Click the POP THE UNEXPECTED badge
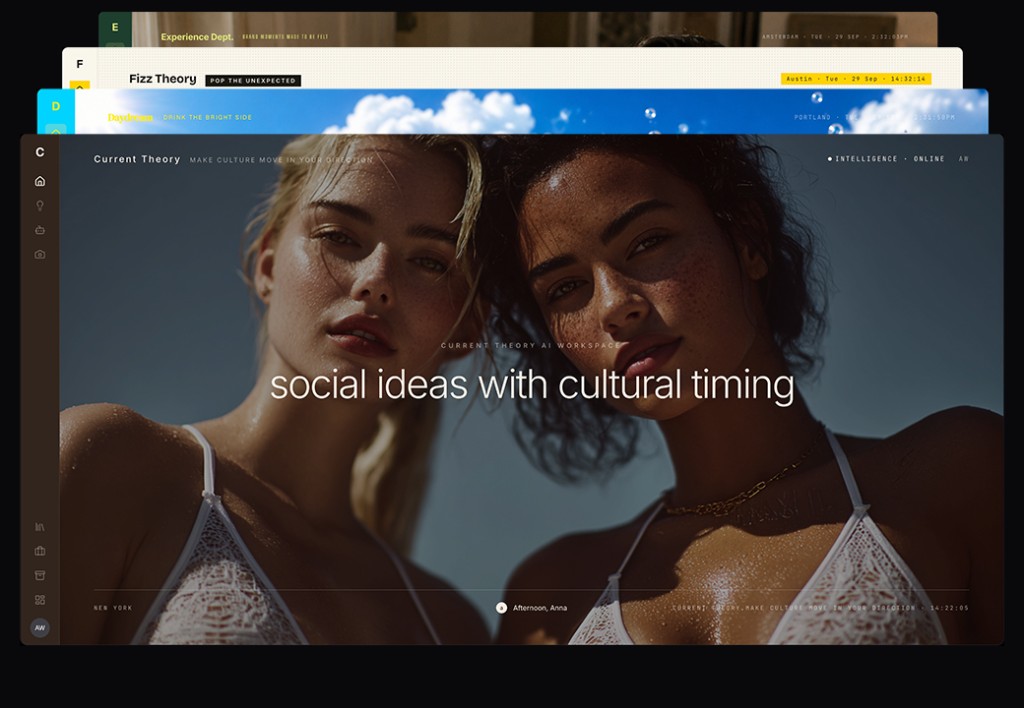The width and height of the screenshot is (1024, 708). pos(253,80)
